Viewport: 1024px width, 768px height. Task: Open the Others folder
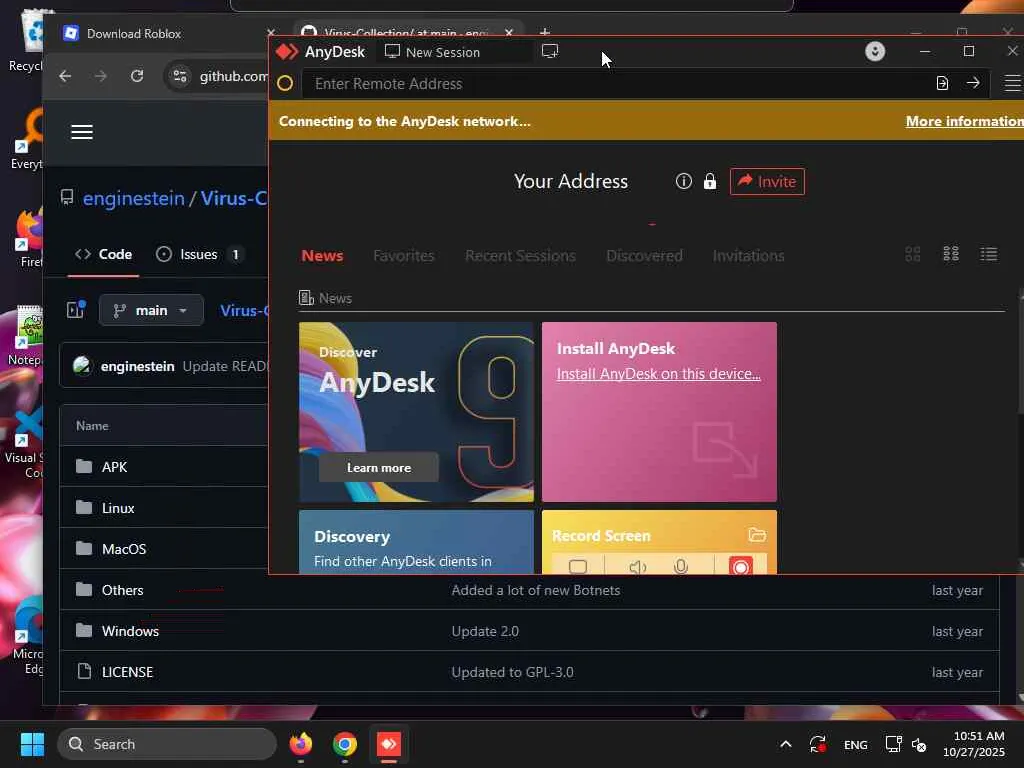[122, 590]
